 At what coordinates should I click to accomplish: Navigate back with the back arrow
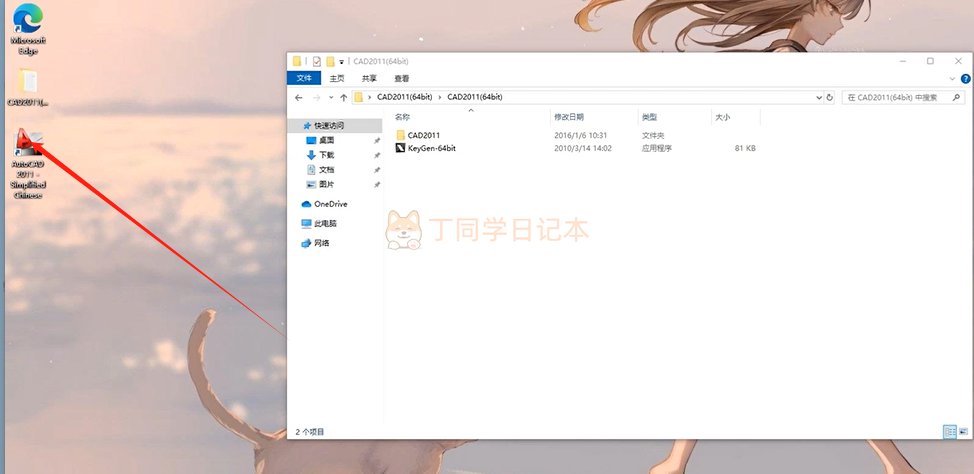[298, 97]
